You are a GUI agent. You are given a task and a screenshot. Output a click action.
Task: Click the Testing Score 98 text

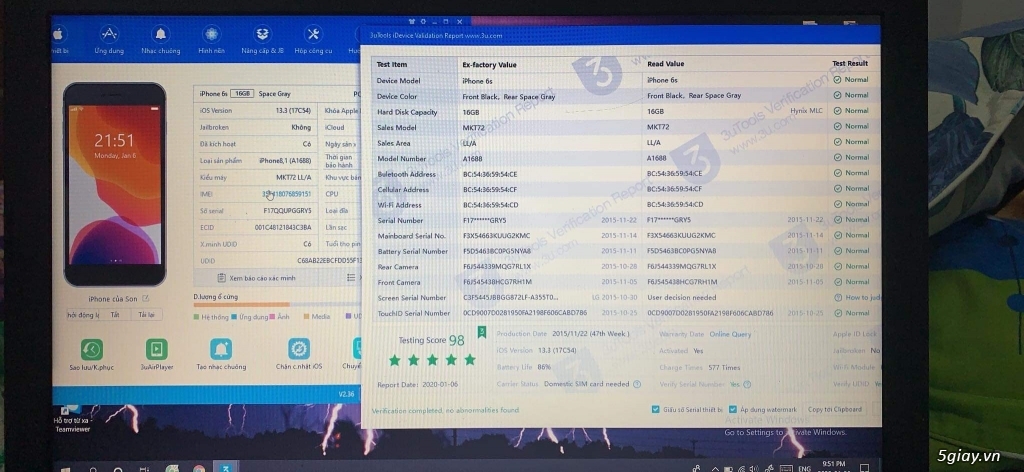(432, 340)
